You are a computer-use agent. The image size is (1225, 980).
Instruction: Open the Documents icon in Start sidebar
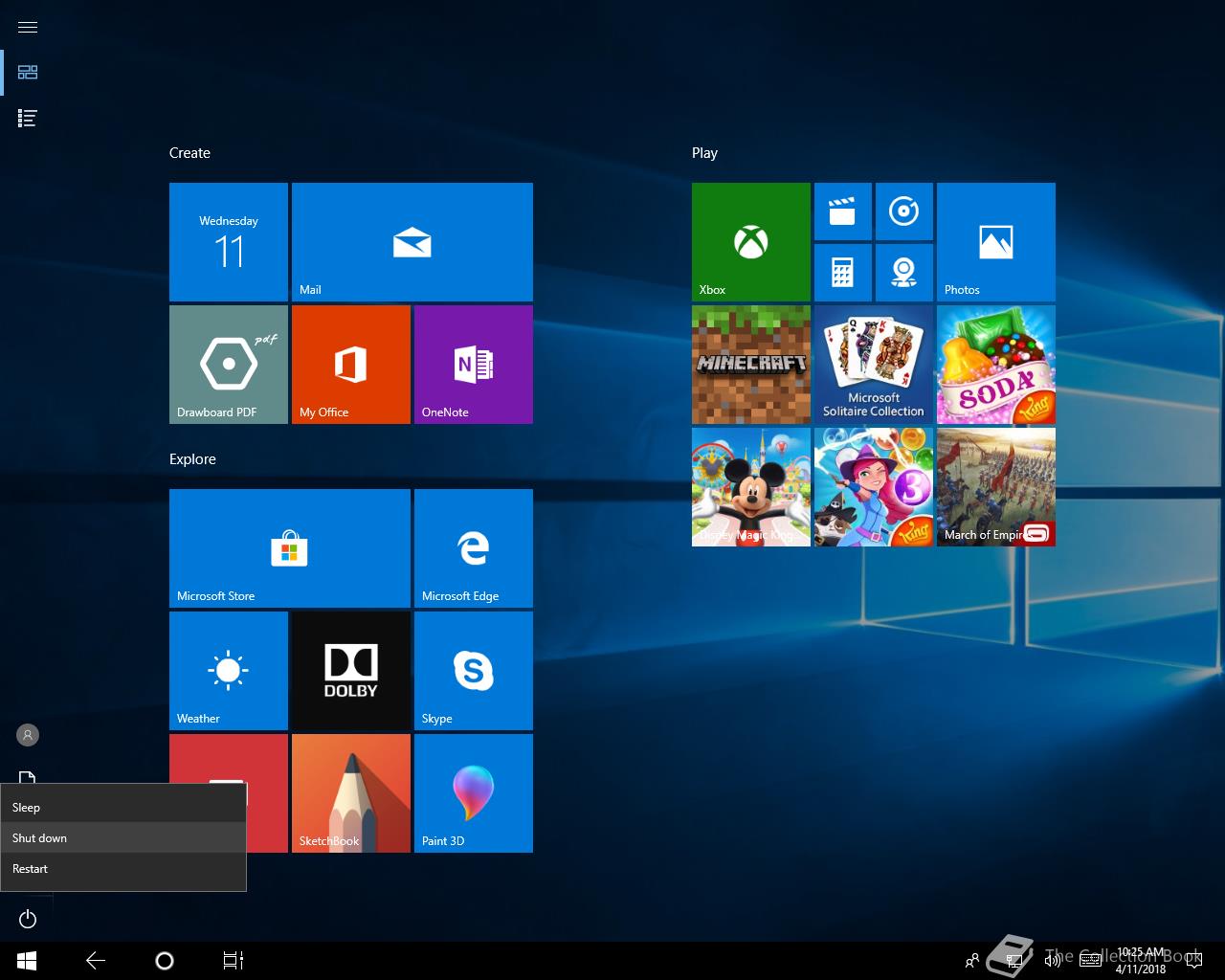tap(28, 776)
